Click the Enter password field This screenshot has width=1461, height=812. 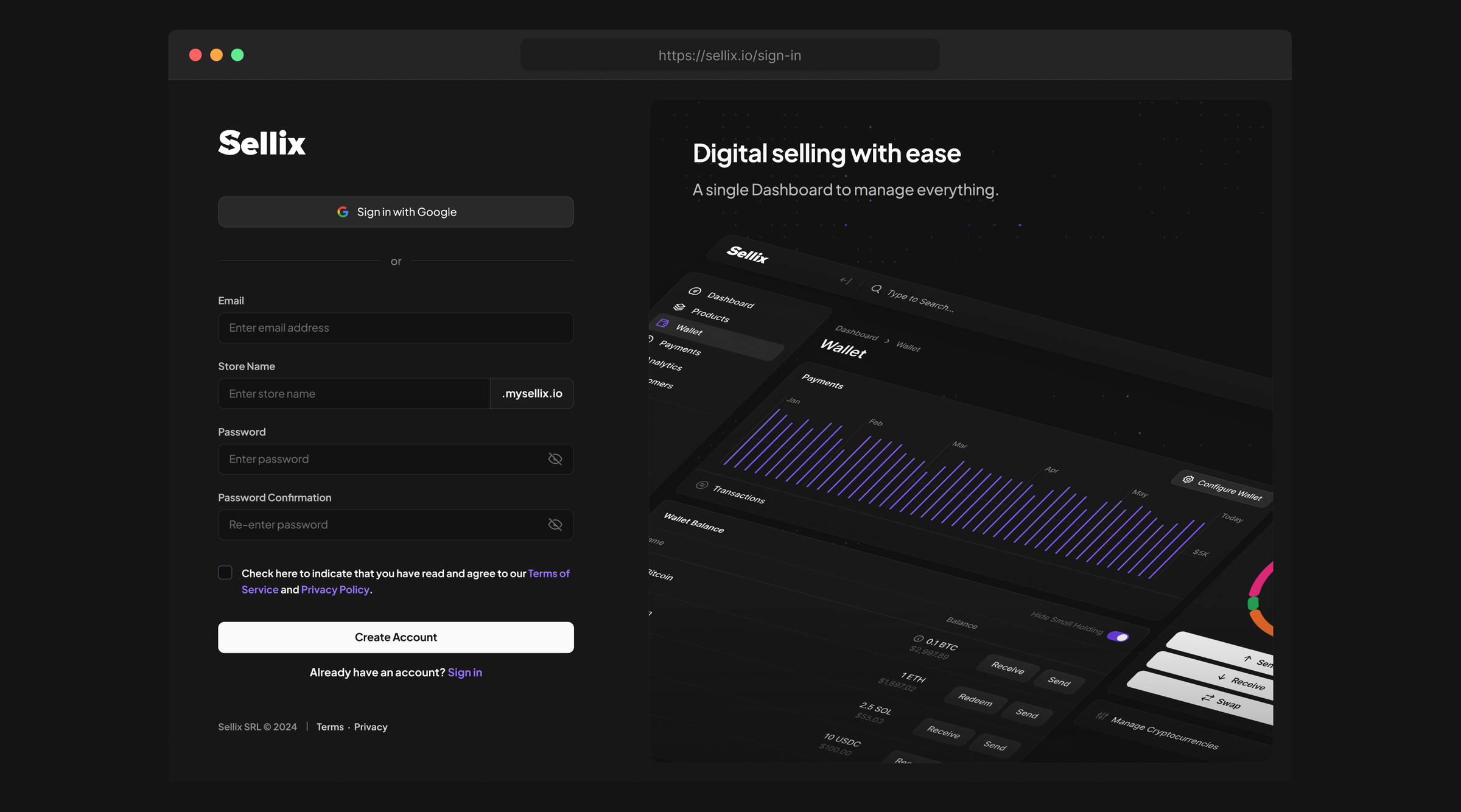click(x=396, y=459)
